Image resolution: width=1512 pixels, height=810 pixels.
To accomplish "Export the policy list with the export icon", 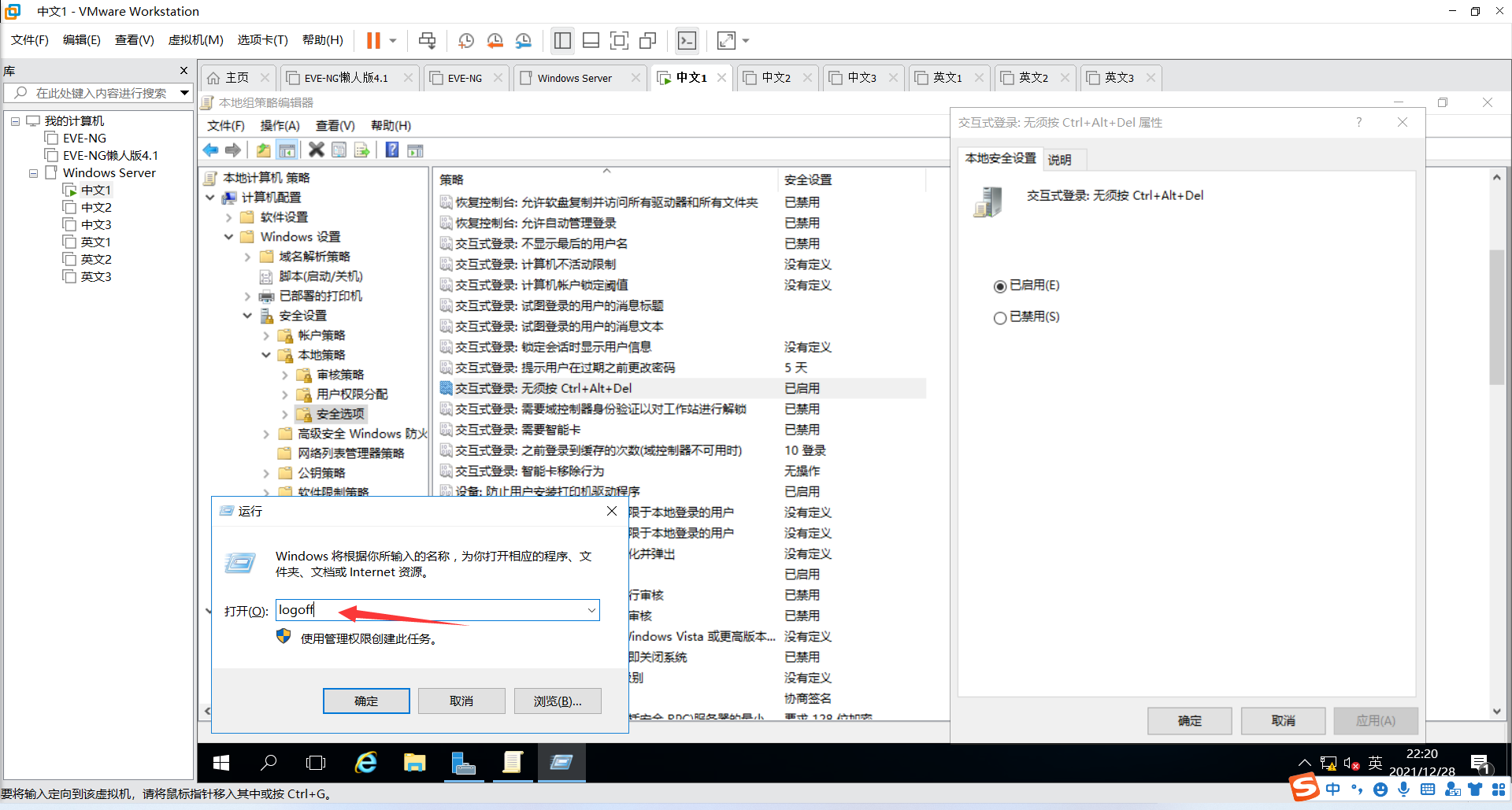I will 362,150.
